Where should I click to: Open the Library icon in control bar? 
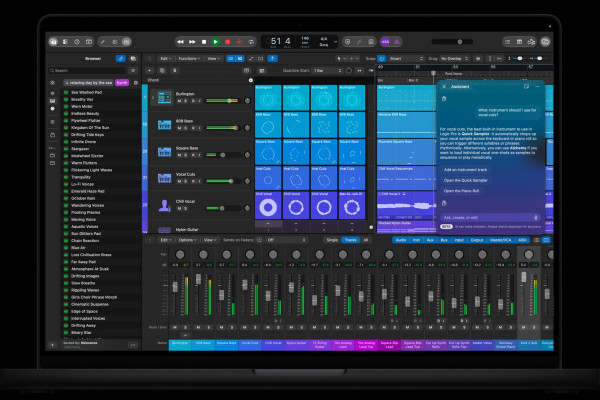click(54, 42)
